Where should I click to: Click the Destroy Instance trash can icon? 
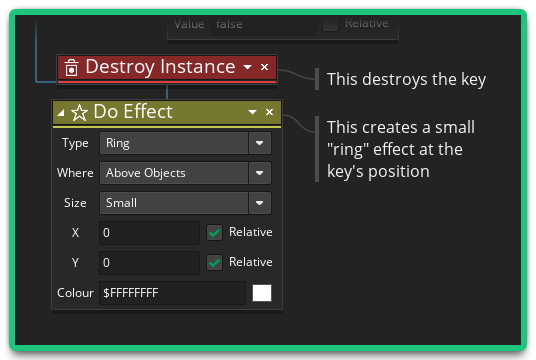[71, 67]
